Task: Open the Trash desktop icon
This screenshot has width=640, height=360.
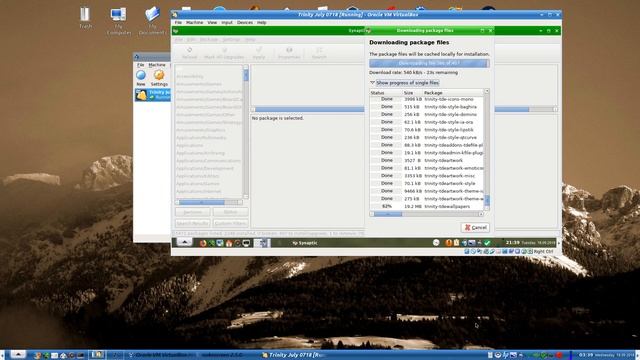Action: [x=85, y=17]
